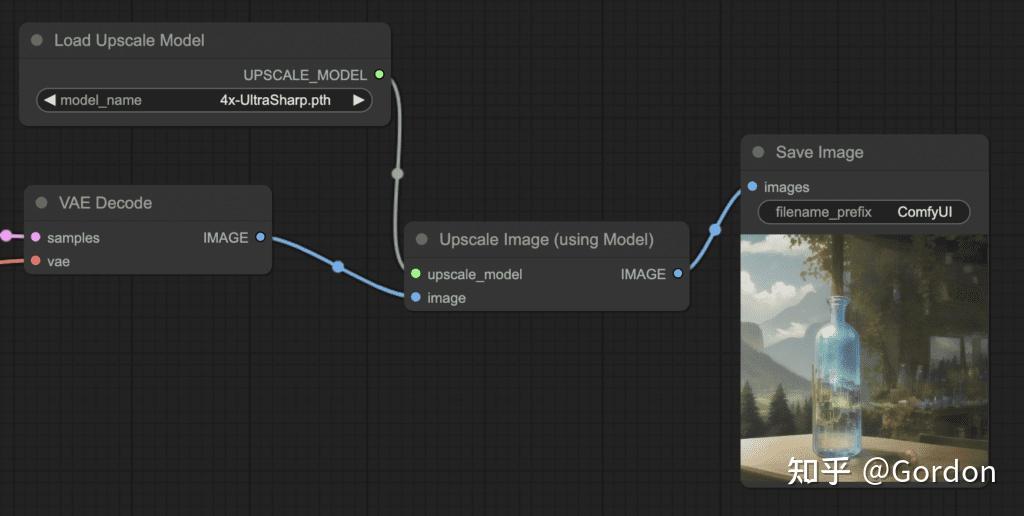Edit the filename_prefix ComfyUI field
This screenshot has width=1024, height=516.
[864, 212]
